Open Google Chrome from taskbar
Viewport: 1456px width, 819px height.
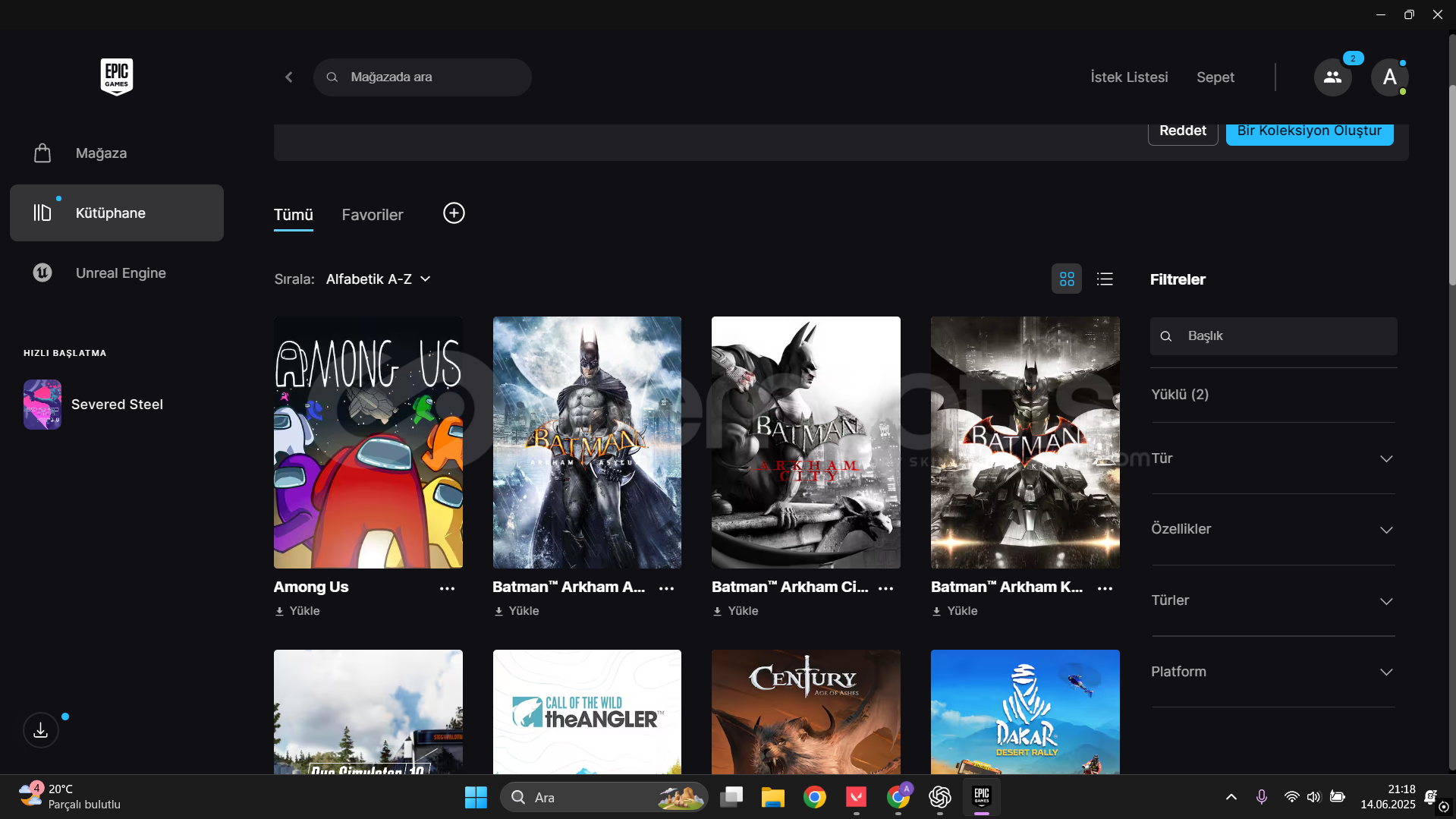coord(815,797)
